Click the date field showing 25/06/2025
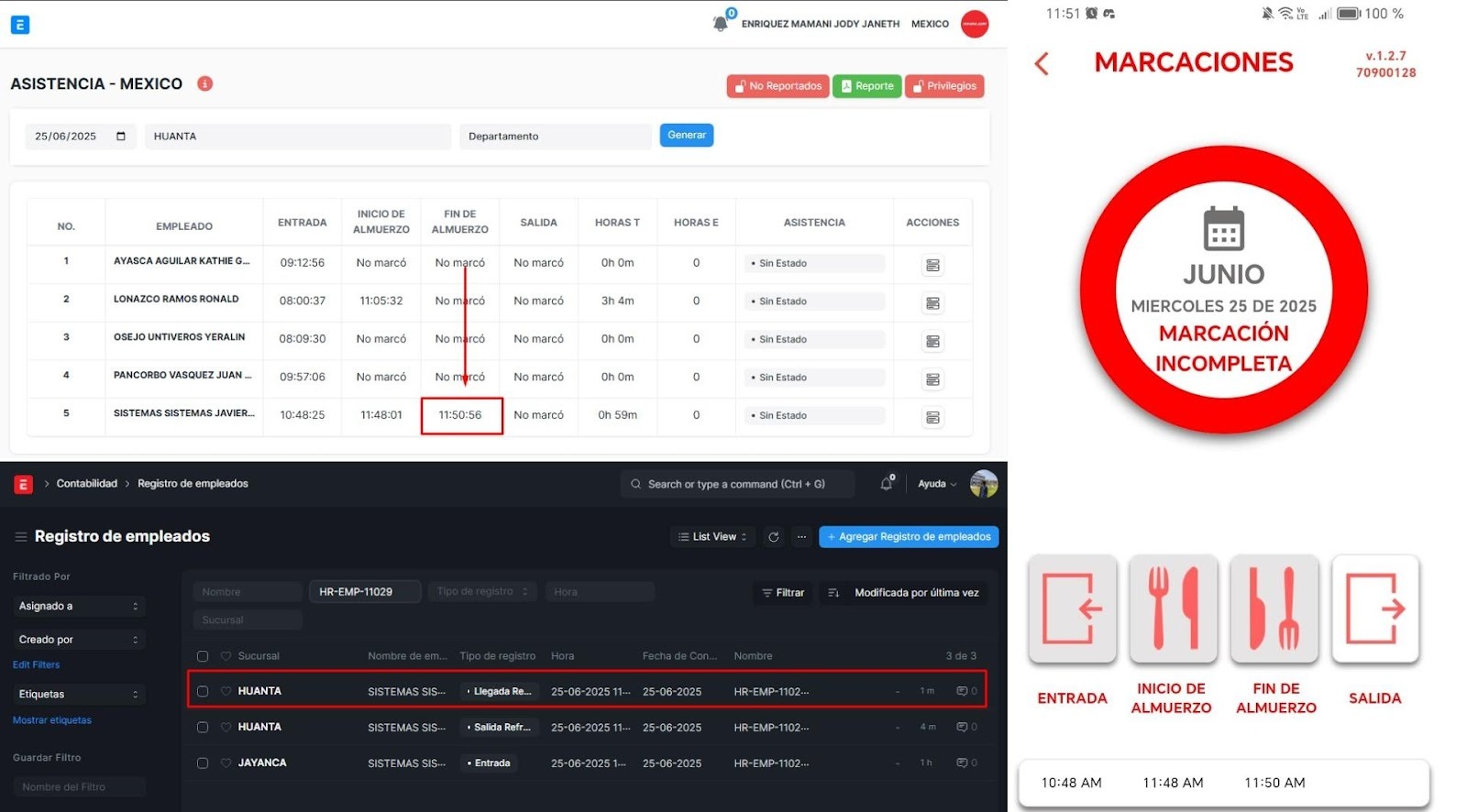Screen dimensions: 1467x812 tap(79, 137)
